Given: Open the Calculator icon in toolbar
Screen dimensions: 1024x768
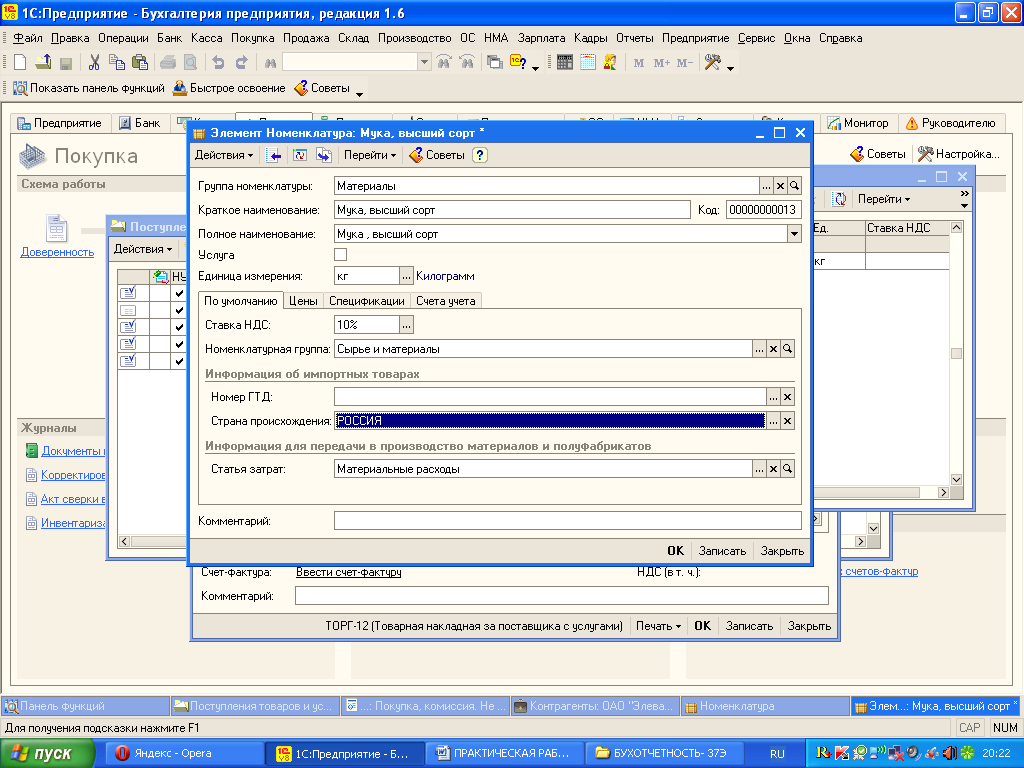Looking at the screenshot, I should pyautogui.click(x=565, y=63).
